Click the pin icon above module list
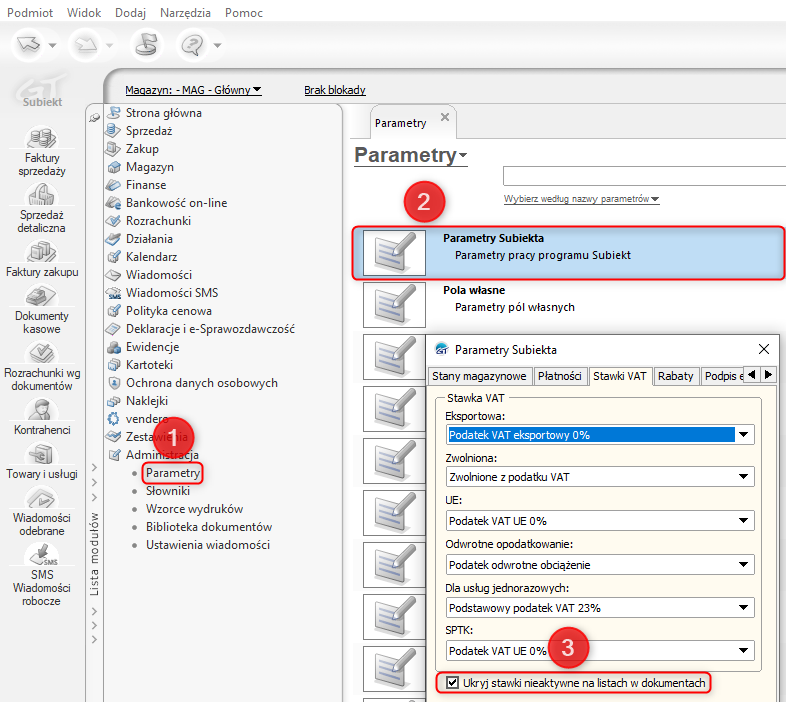The width and height of the screenshot is (786, 702). (94, 118)
